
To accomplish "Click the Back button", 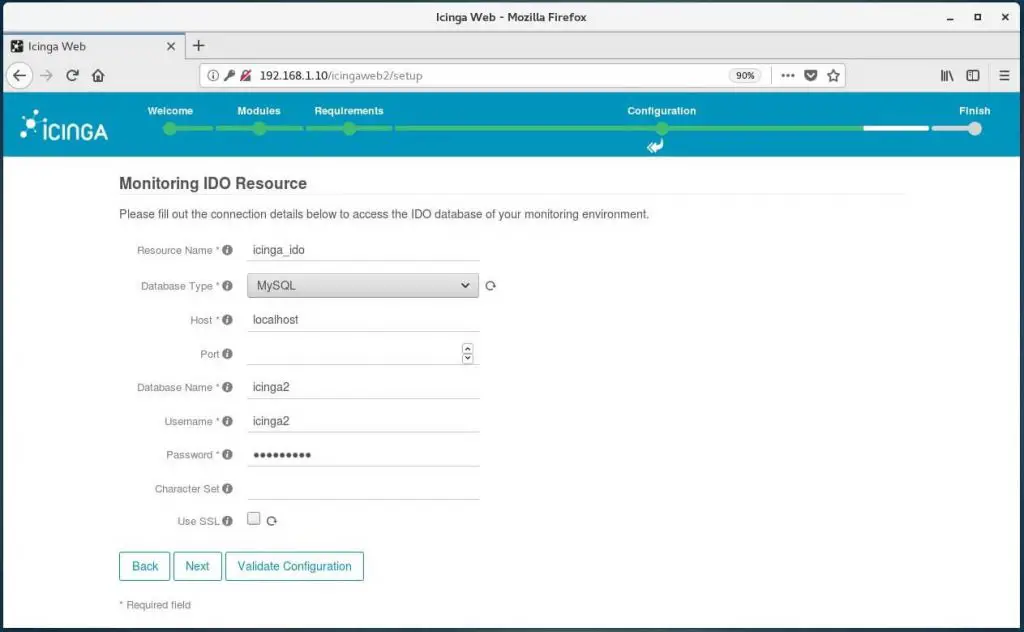I will click(x=144, y=566).
